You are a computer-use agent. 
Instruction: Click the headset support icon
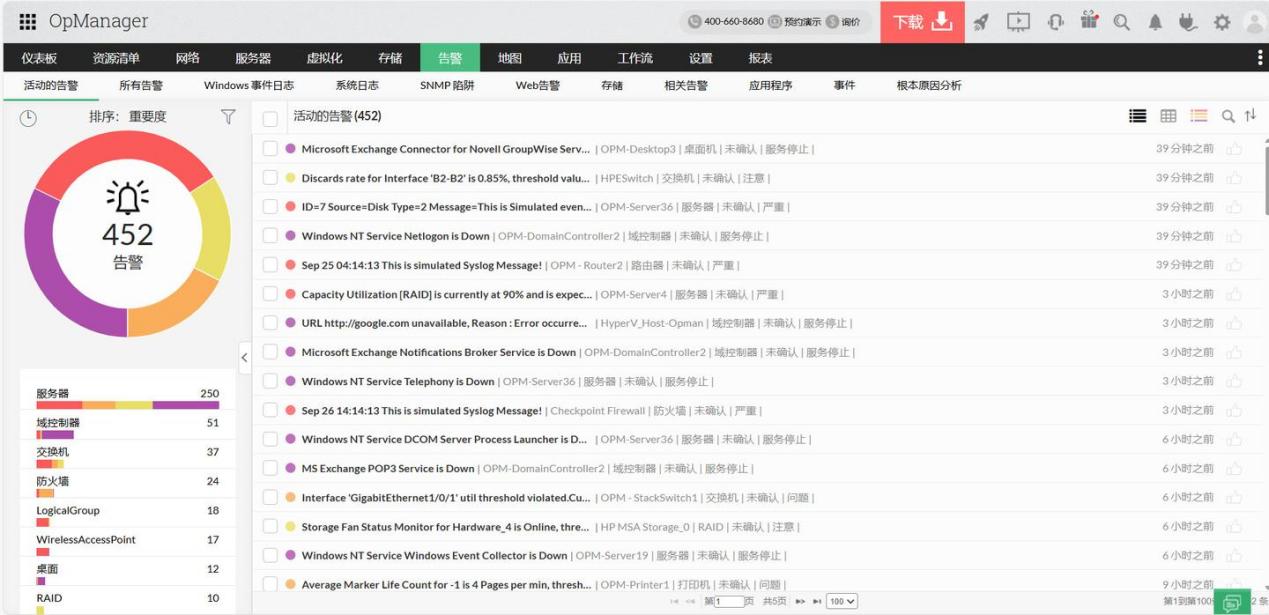point(1055,22)
